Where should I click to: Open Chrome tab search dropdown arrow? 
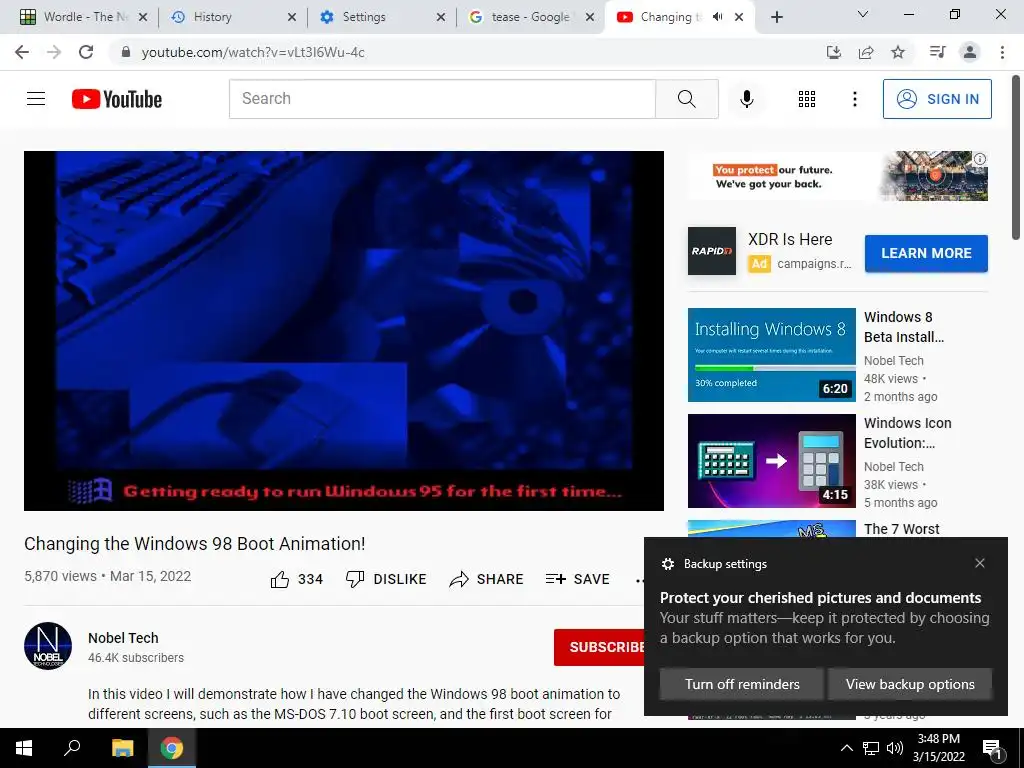863,14
